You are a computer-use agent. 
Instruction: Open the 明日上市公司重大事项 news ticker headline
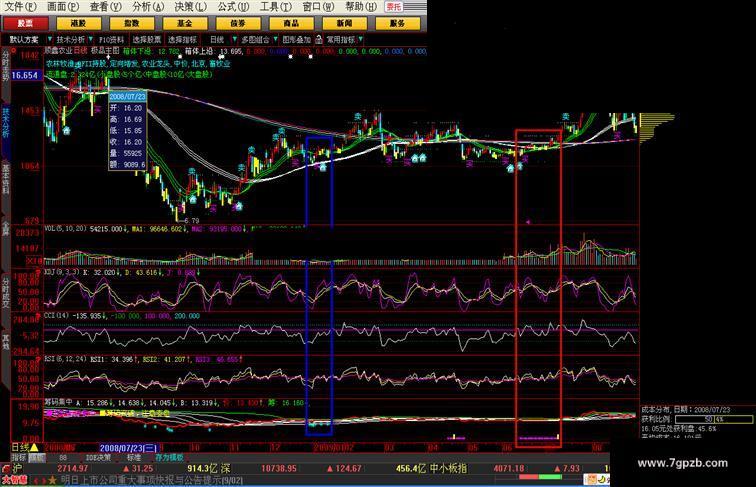[x=151, y=480]
